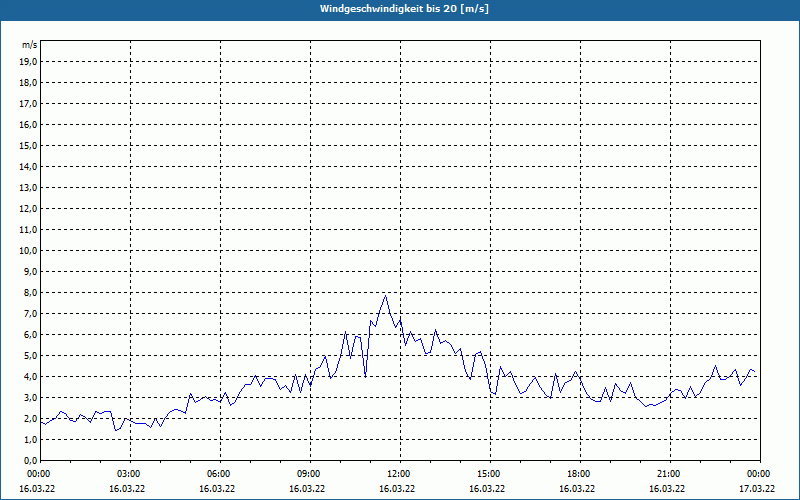Click the 16.03.22 date under 06:00
The width and height of the screenshot is (800, 500).
click(x=217, y=488)
